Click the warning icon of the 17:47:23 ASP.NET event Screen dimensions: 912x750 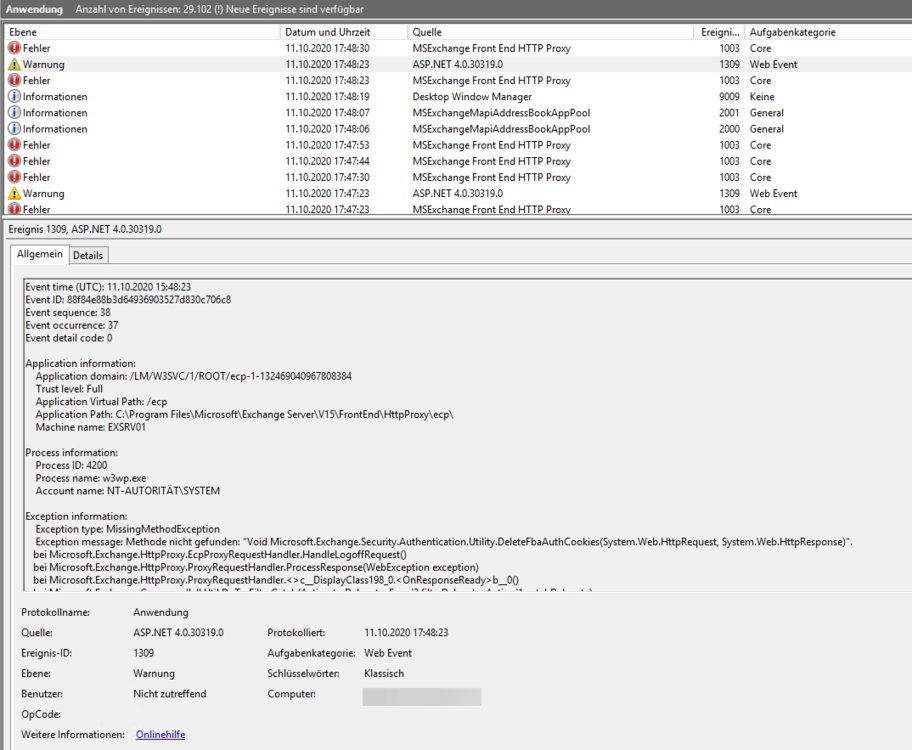pos(14,193)
